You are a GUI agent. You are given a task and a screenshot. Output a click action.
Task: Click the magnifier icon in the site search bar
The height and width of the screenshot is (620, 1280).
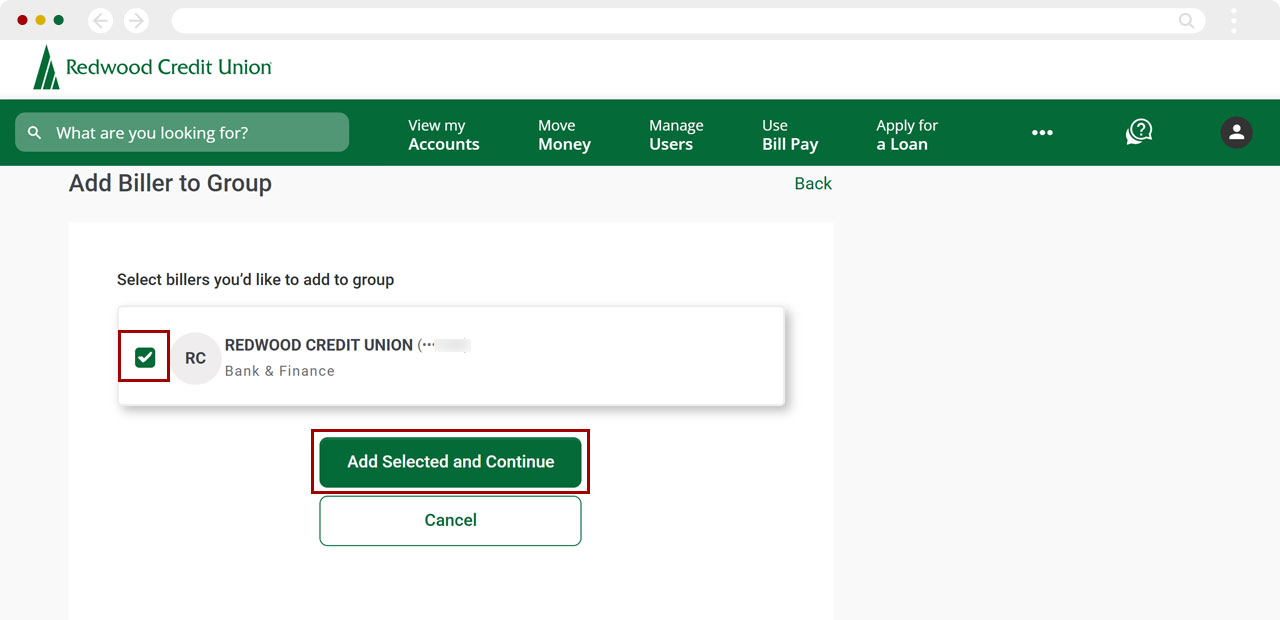pyautogui.click(x=34, y=132)
